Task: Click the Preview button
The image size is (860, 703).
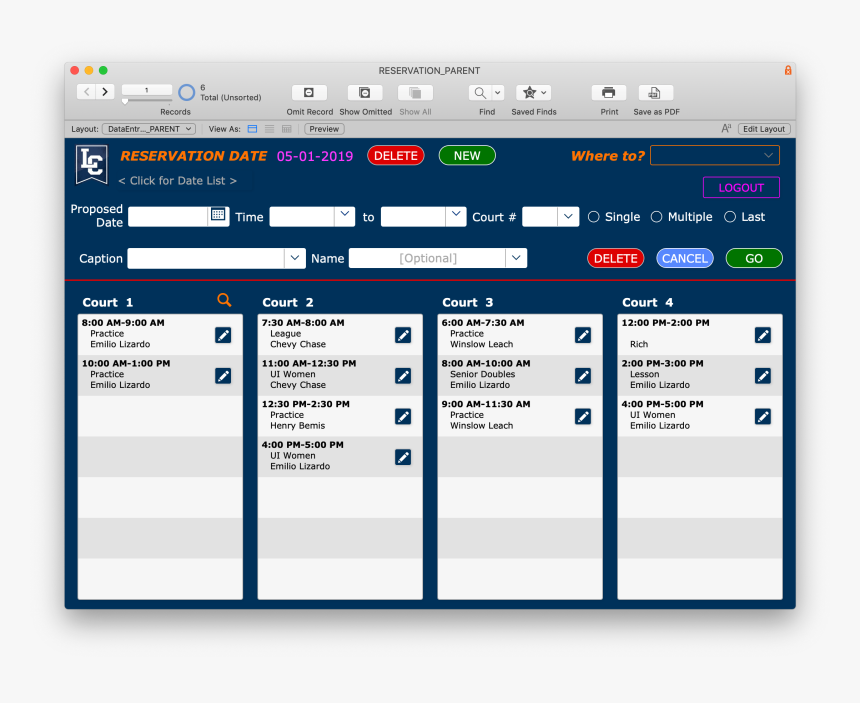Action: click(x=324, y=129)
